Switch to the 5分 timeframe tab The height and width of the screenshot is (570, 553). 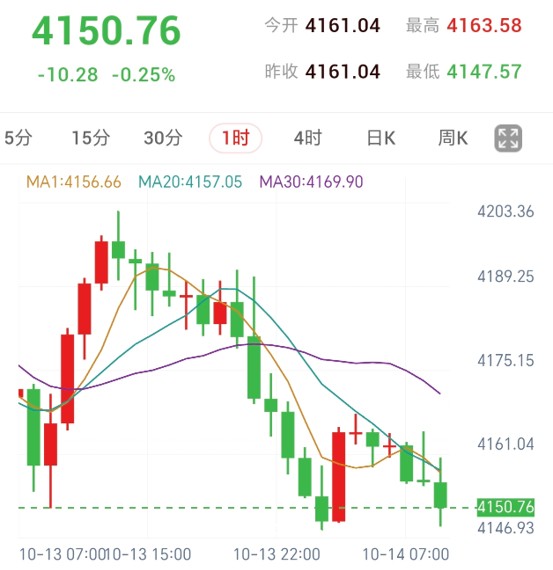click(18, 138)
